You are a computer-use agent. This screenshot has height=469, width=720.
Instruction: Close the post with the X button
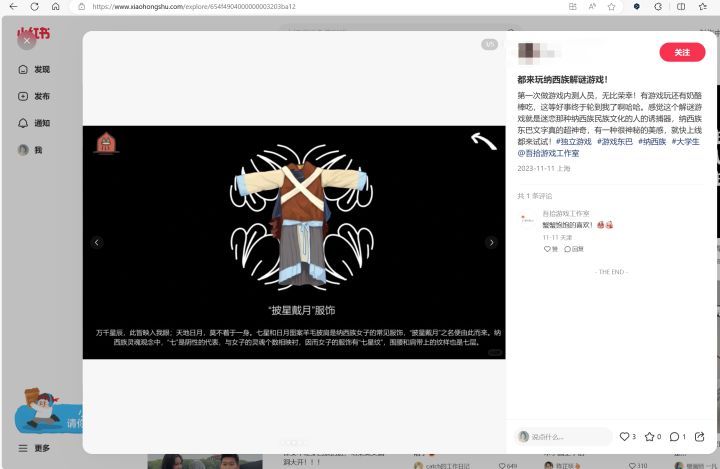pos(27,41)
